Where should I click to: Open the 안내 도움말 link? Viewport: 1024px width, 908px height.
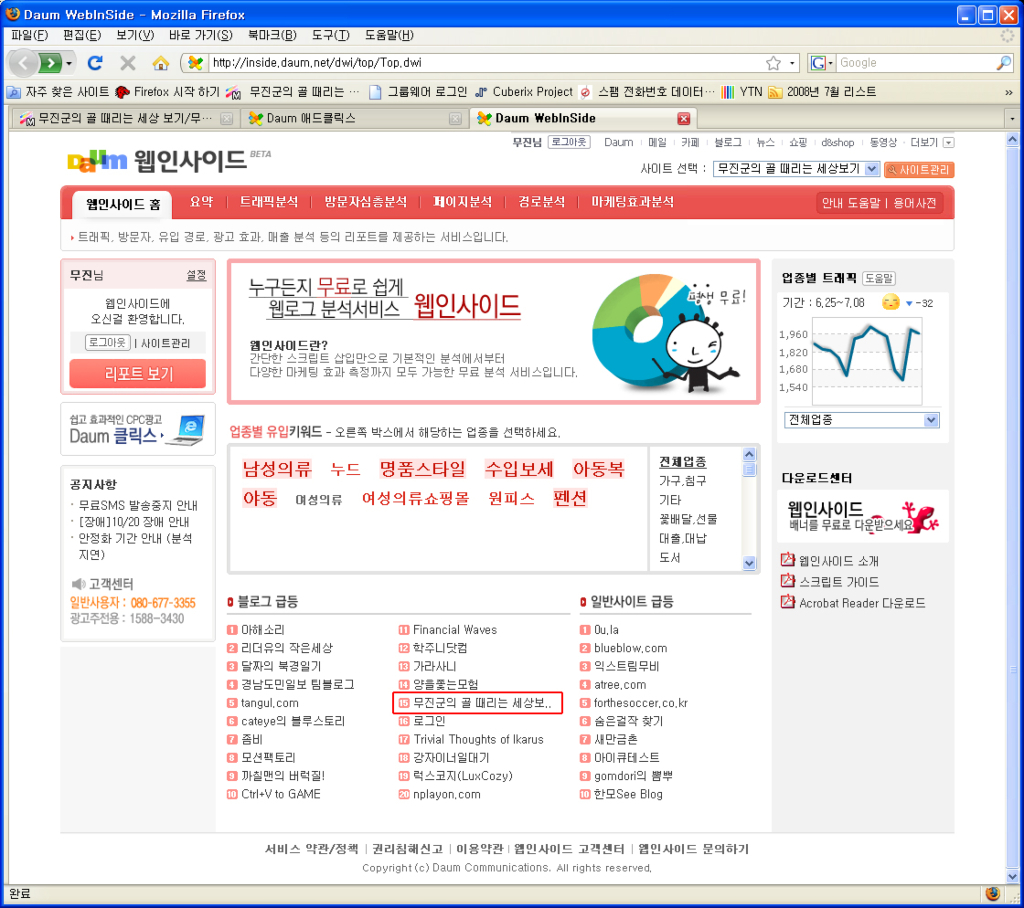(851, 203)
